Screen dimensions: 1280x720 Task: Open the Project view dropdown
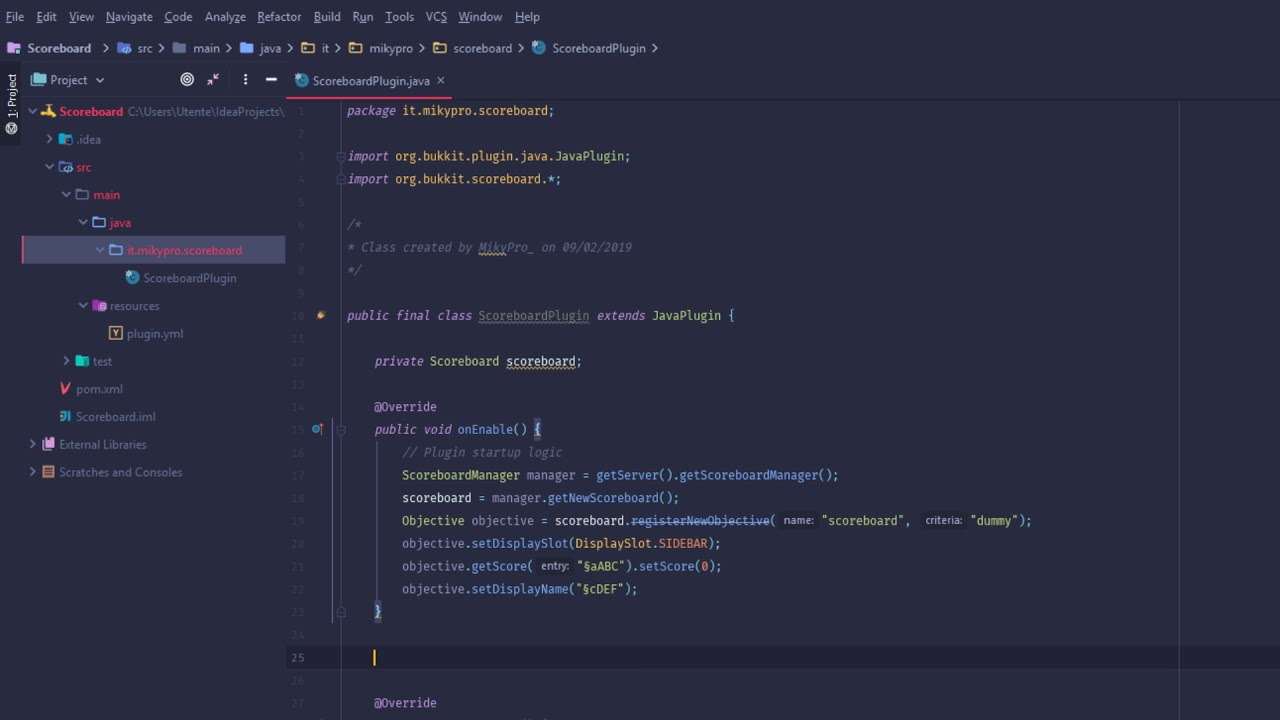(x=68, y=80)
